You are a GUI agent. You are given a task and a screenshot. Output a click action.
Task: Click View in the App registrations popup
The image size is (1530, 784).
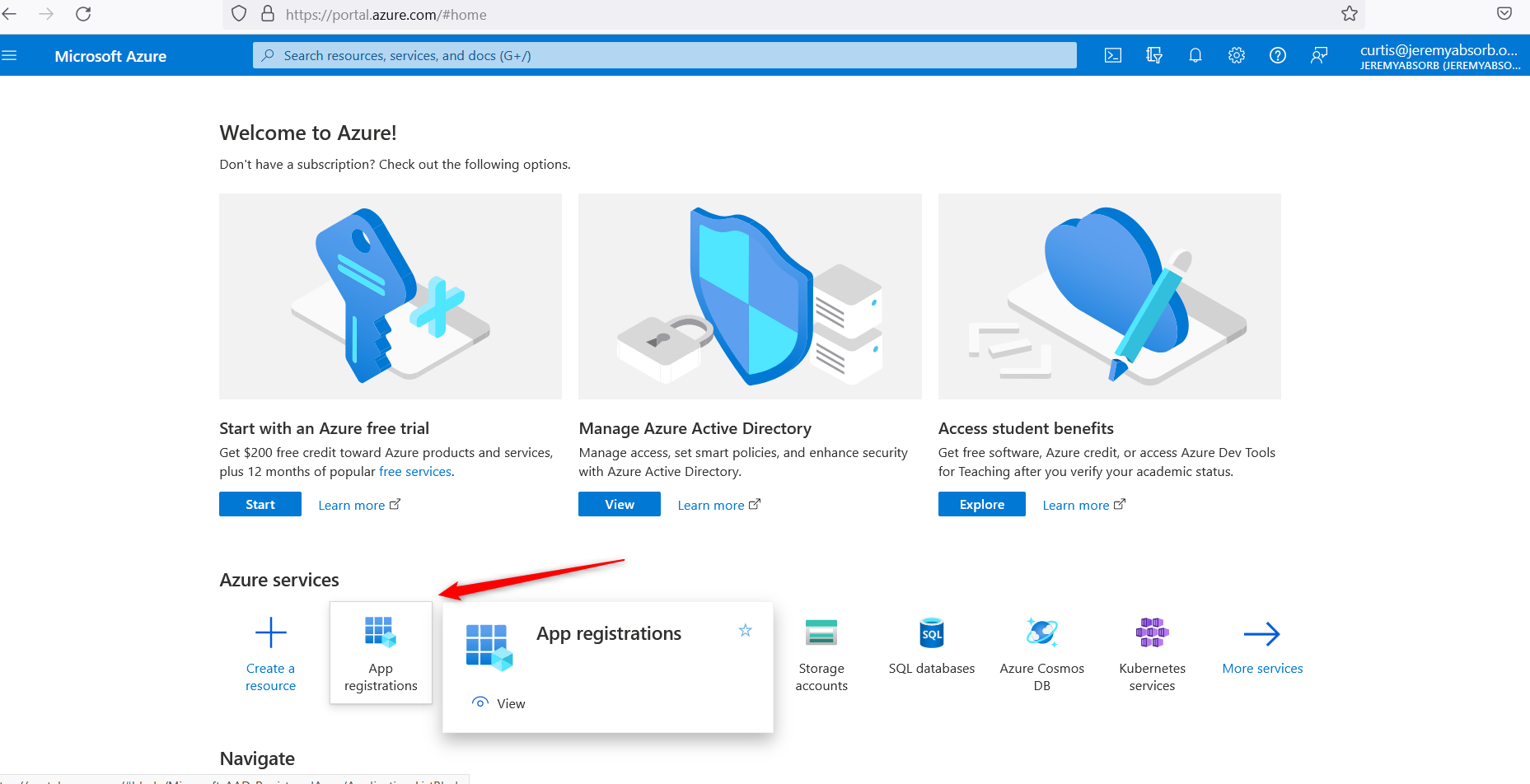pos(499,703)
